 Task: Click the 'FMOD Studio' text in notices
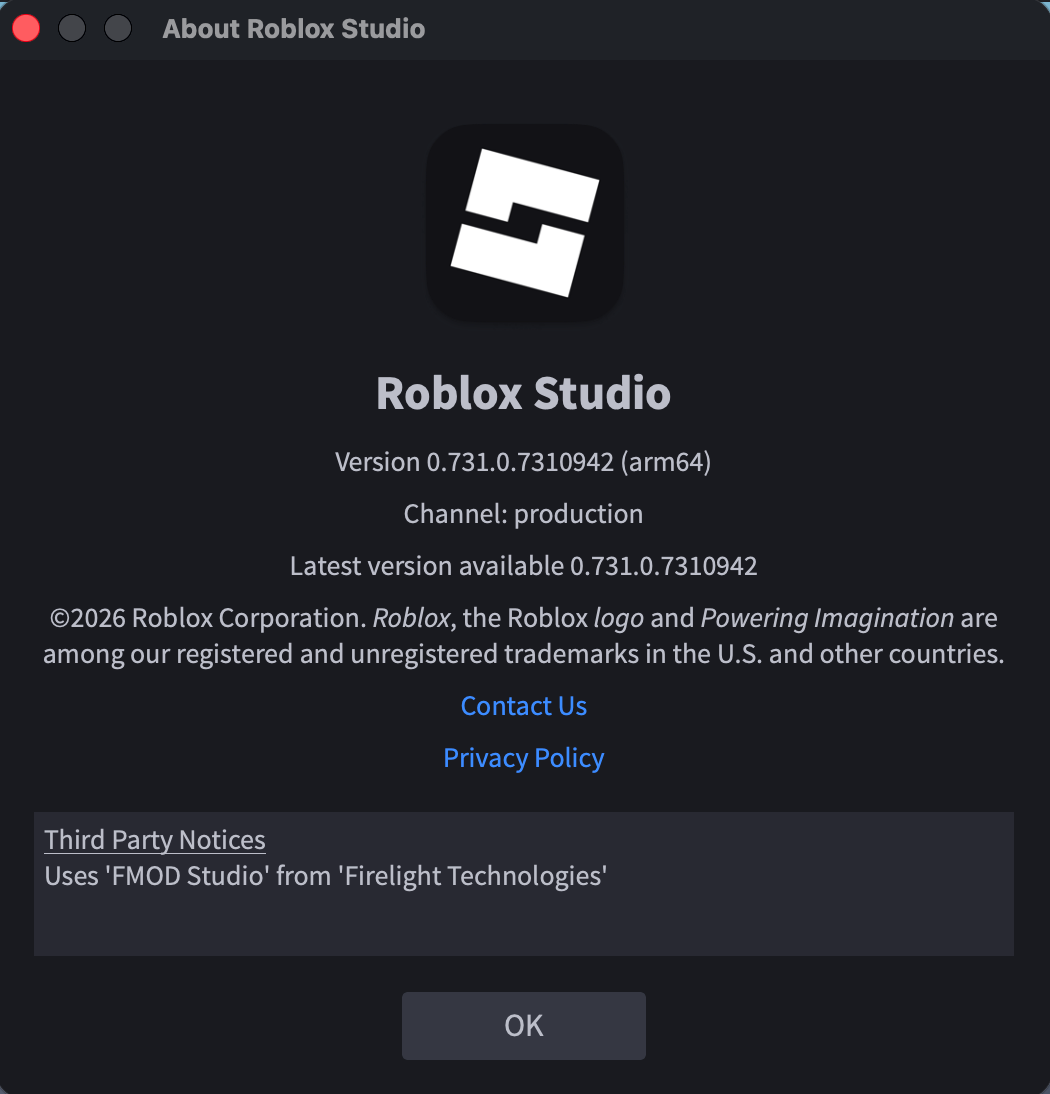tap(187, 876)
